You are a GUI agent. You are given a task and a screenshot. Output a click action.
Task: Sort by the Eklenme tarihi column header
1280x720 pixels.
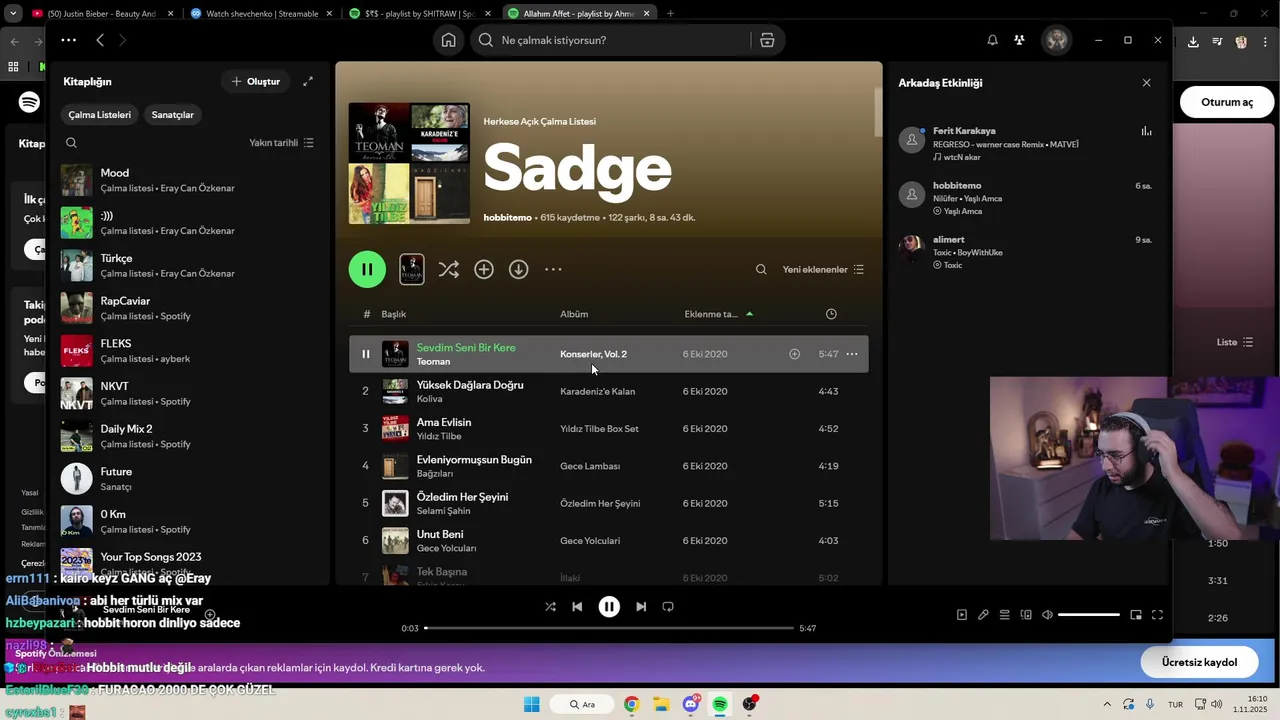tap(711, 314)
